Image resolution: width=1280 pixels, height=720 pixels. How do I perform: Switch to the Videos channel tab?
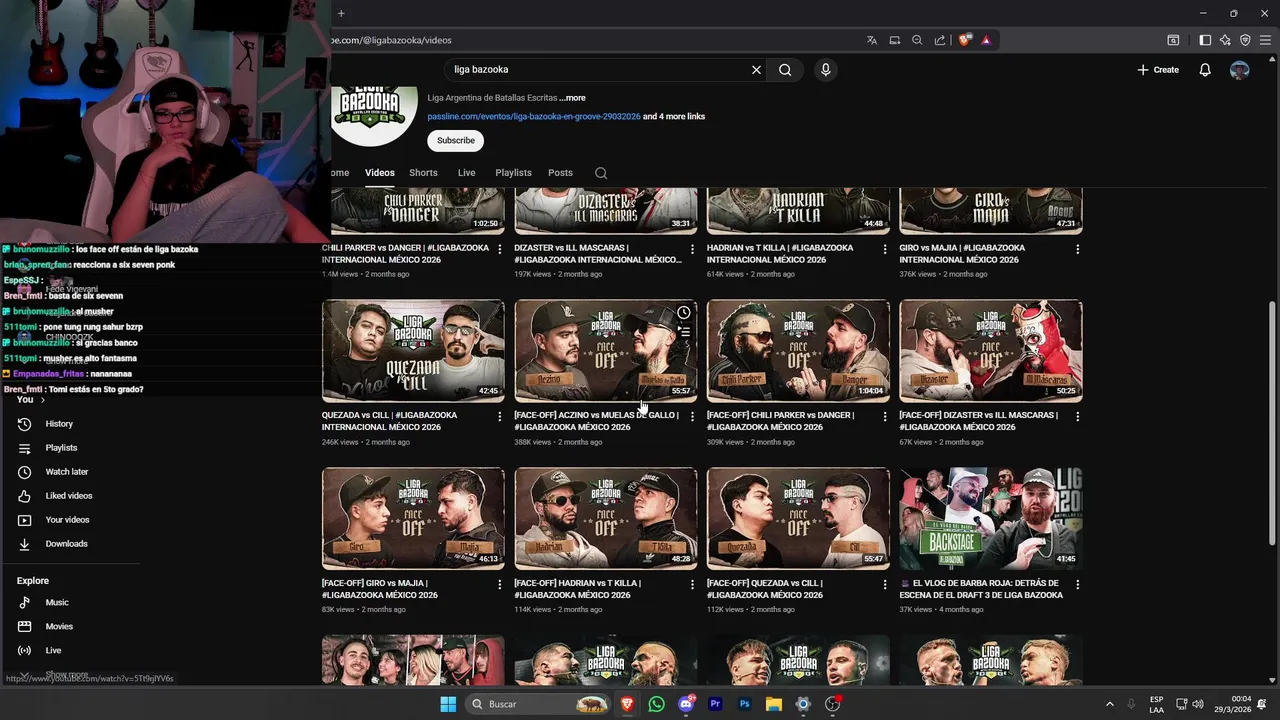pos(380,173)
